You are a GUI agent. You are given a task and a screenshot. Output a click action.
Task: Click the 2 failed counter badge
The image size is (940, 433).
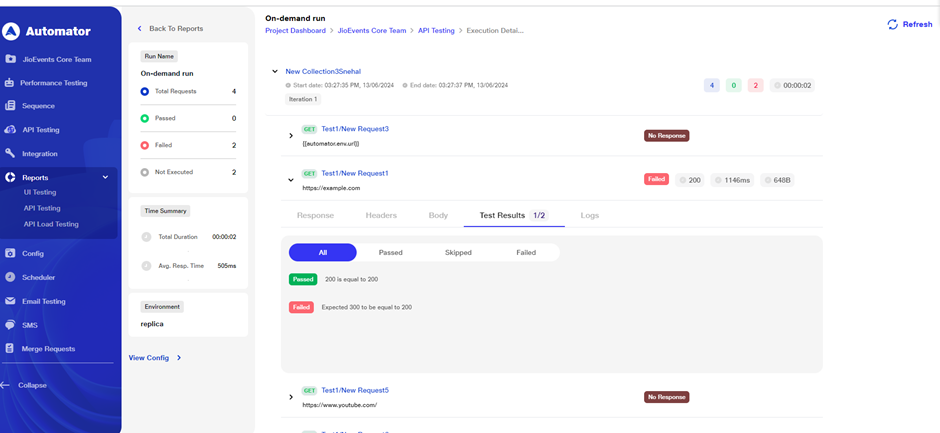(x=755, y=86)
